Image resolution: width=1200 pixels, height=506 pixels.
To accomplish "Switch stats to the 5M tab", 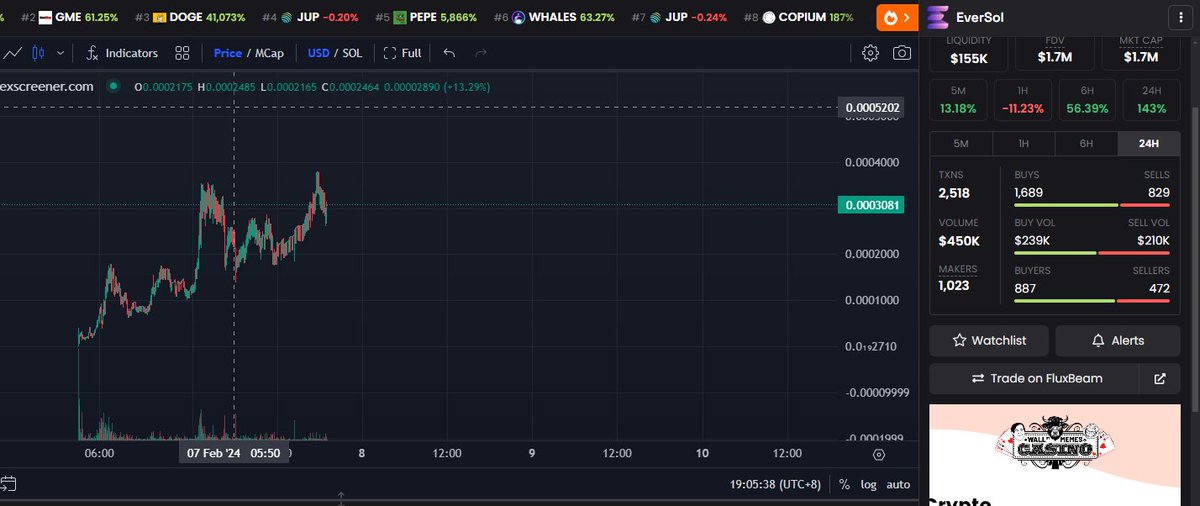I will pos(961,143).
